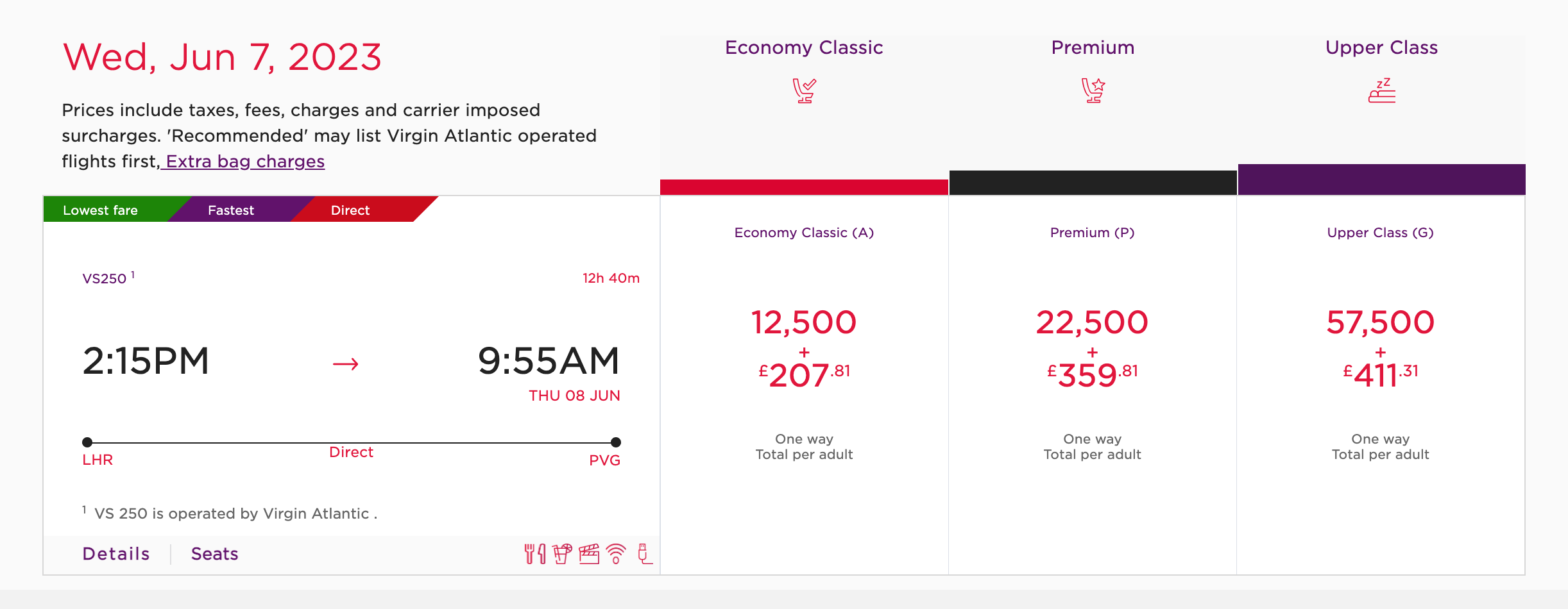
Task: Click the Premium seat star icon
Action: pyautogui.click(x=1093, y=90)
